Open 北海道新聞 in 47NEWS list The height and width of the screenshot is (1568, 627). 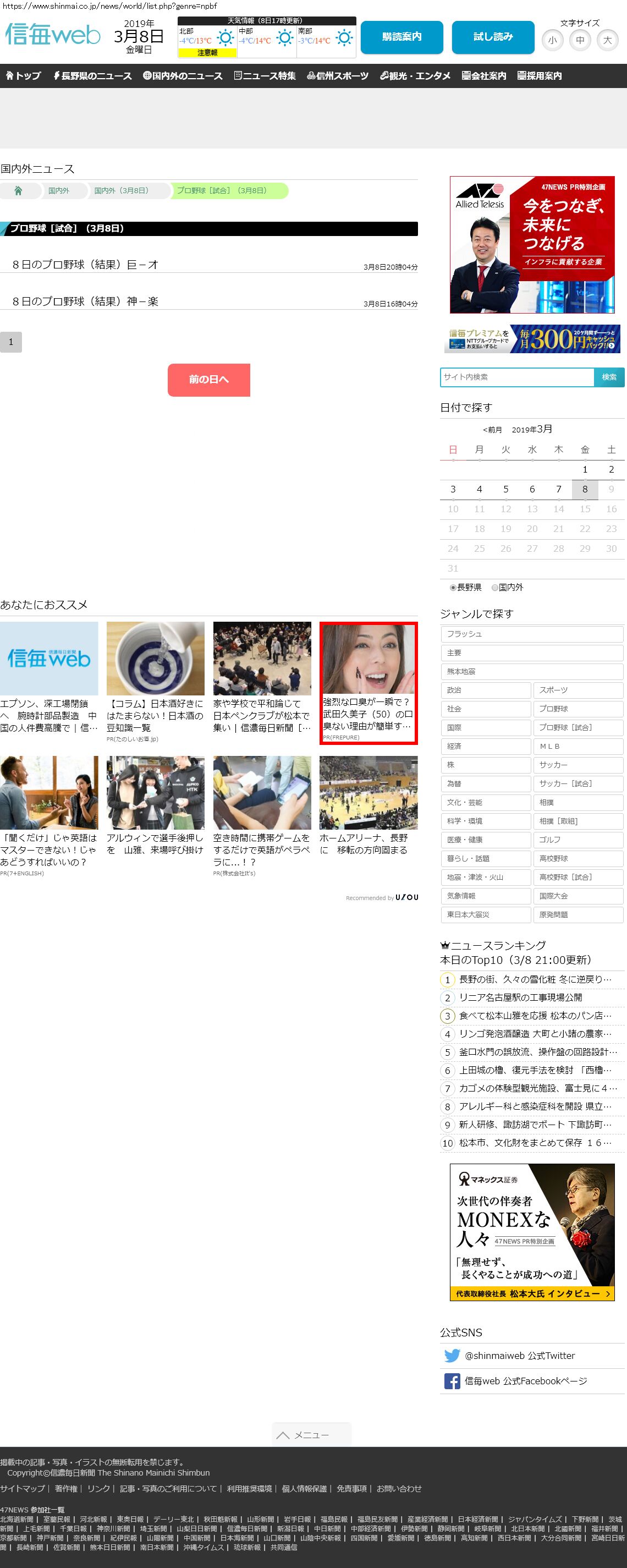tap(16, 1519)
